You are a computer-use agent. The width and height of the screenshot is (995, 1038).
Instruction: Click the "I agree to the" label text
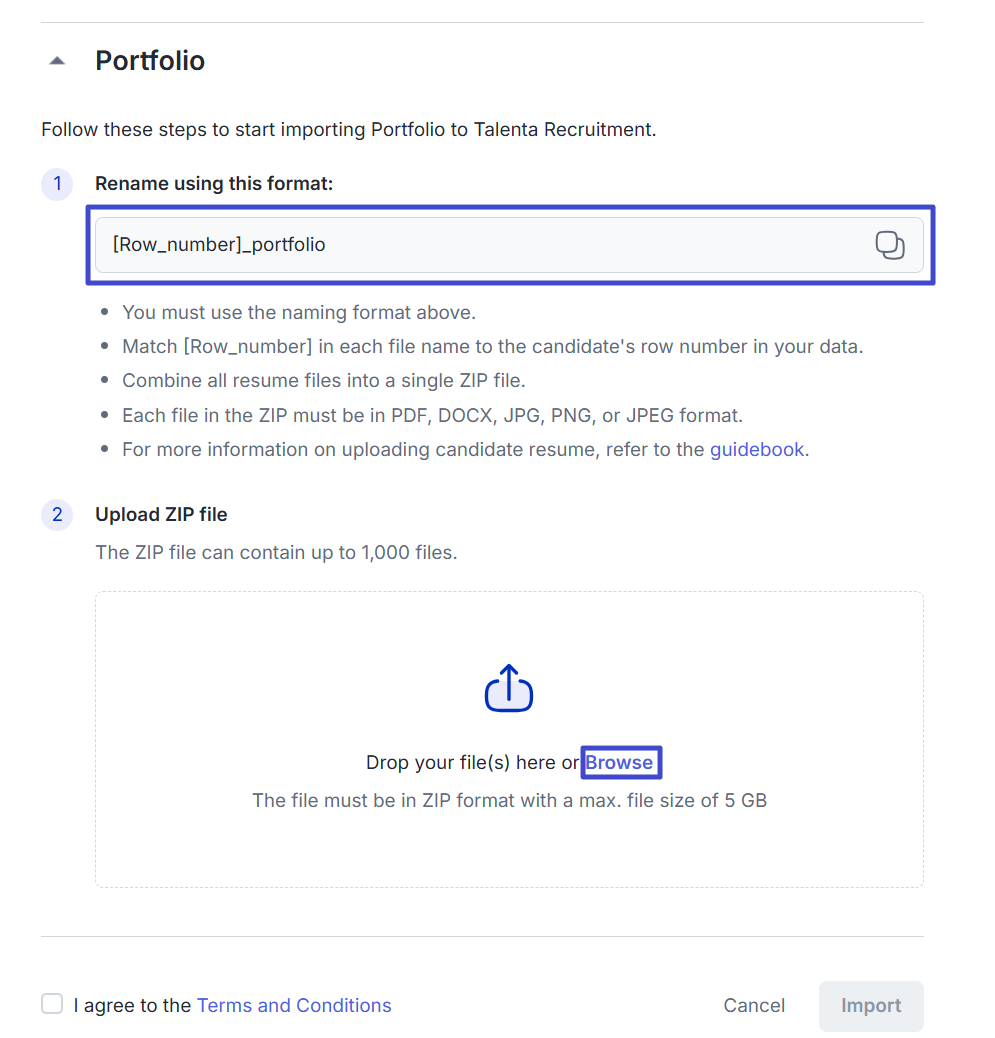tap(132, 1005)
